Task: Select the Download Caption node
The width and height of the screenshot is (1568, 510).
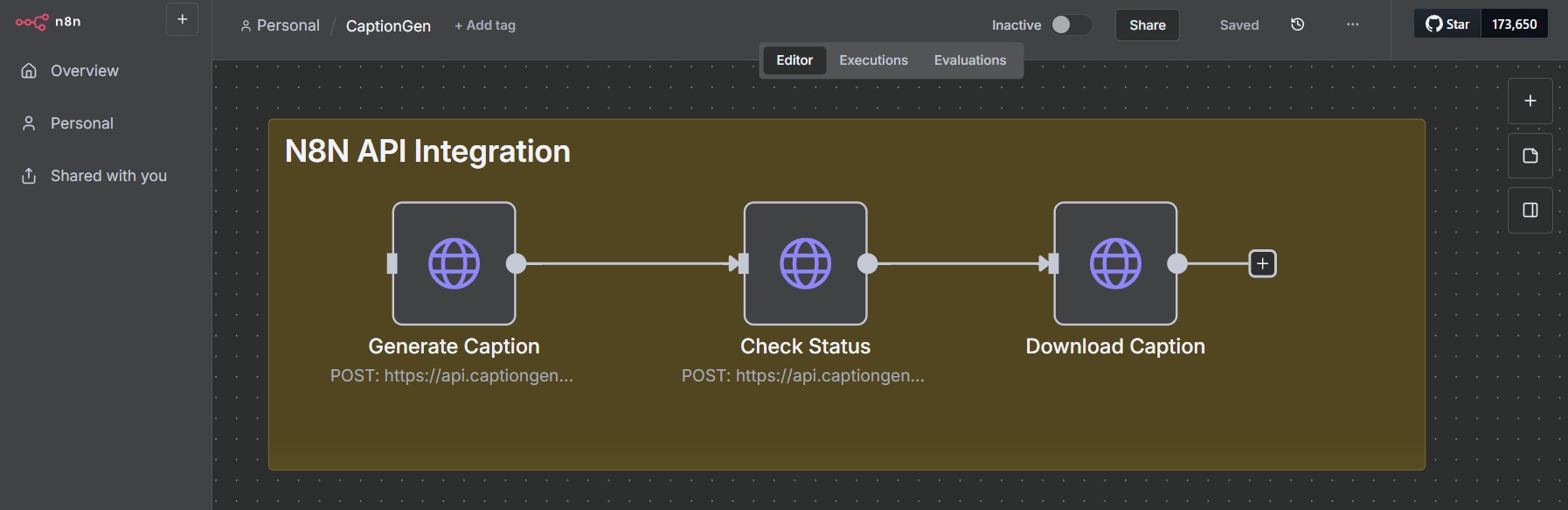Action: pos(1116,263)
